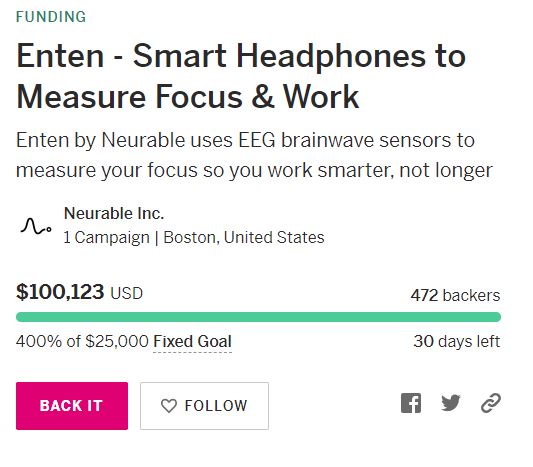Click the heart icon in Follow button
The width and height of the screenshot is (533, 467).
(x=169, y=406)
